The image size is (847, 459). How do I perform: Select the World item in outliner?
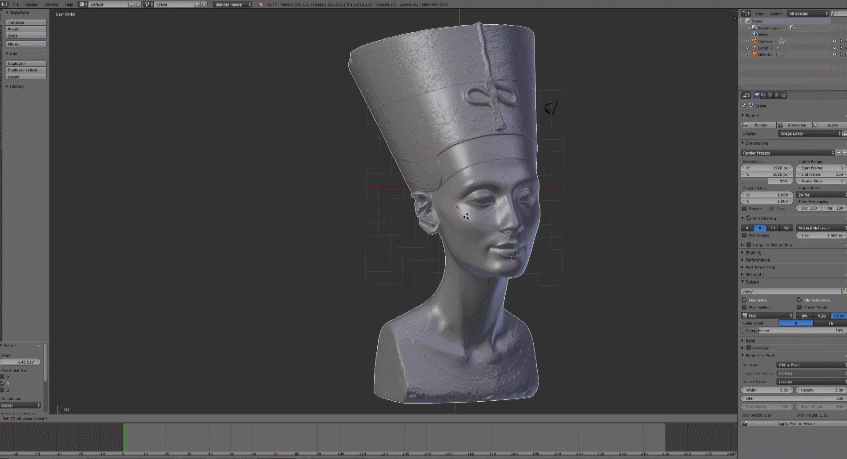point(763,35)
